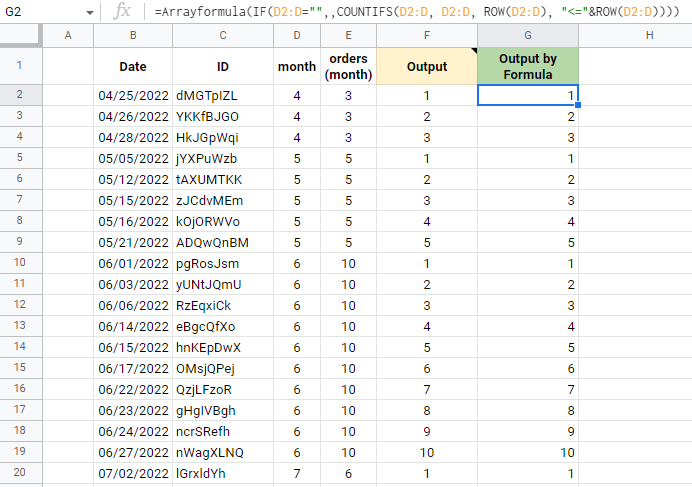The image size is (692, 487).
Task: Select cell with date 07/02/2022
Action: (x=133, y=473)
